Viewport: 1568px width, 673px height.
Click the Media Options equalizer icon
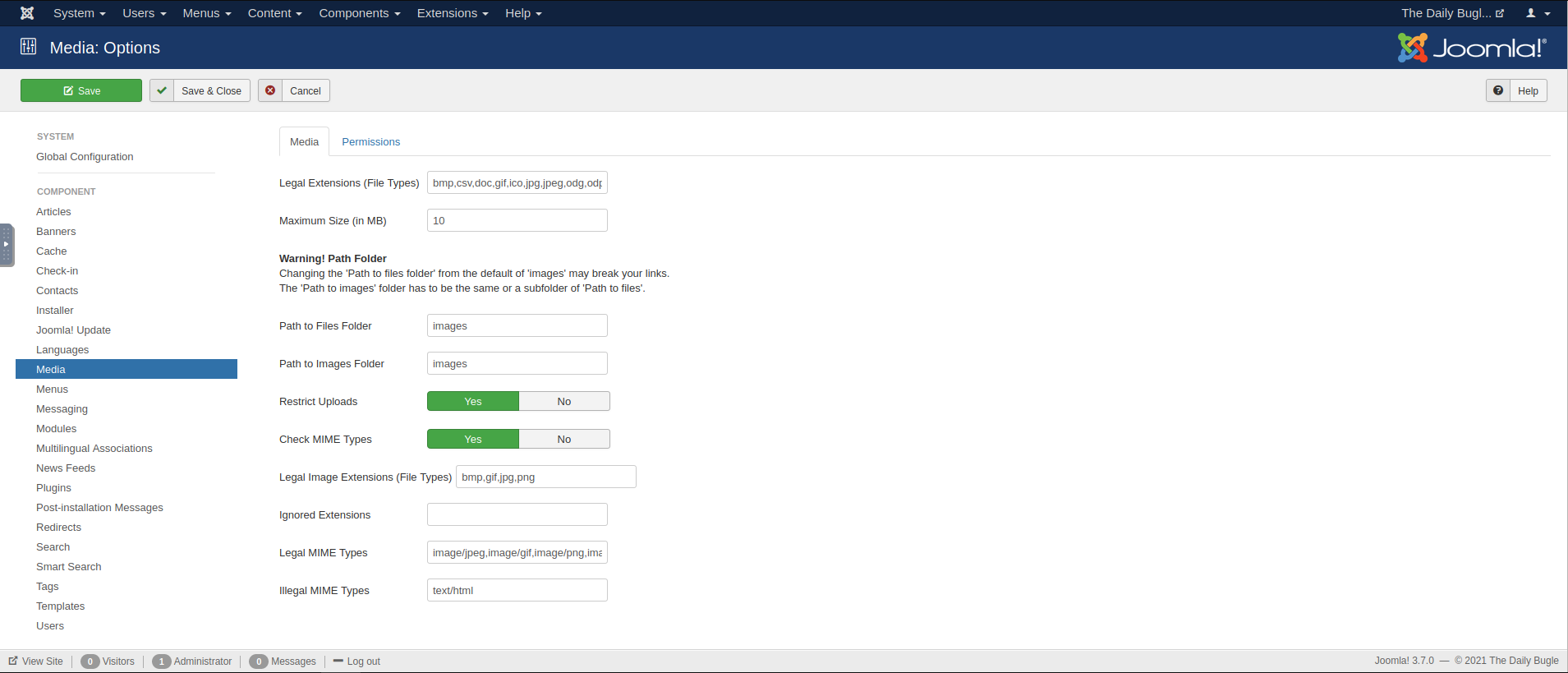click(28, 46)
